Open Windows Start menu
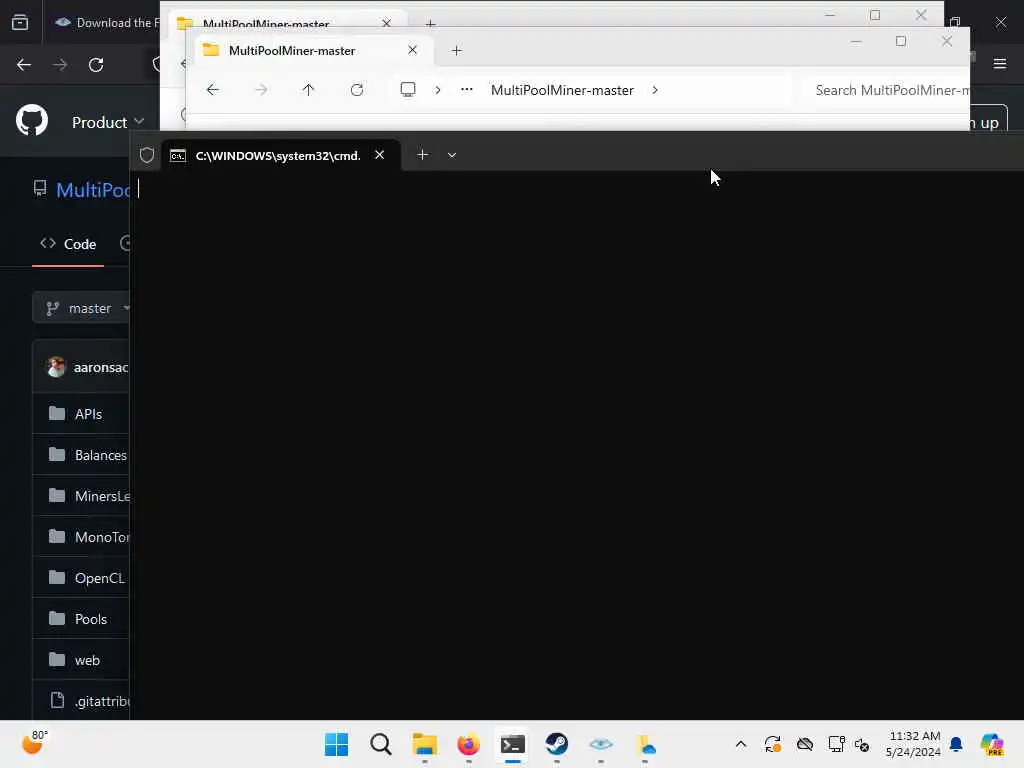1024x768 pixels. tap(336, 744)
